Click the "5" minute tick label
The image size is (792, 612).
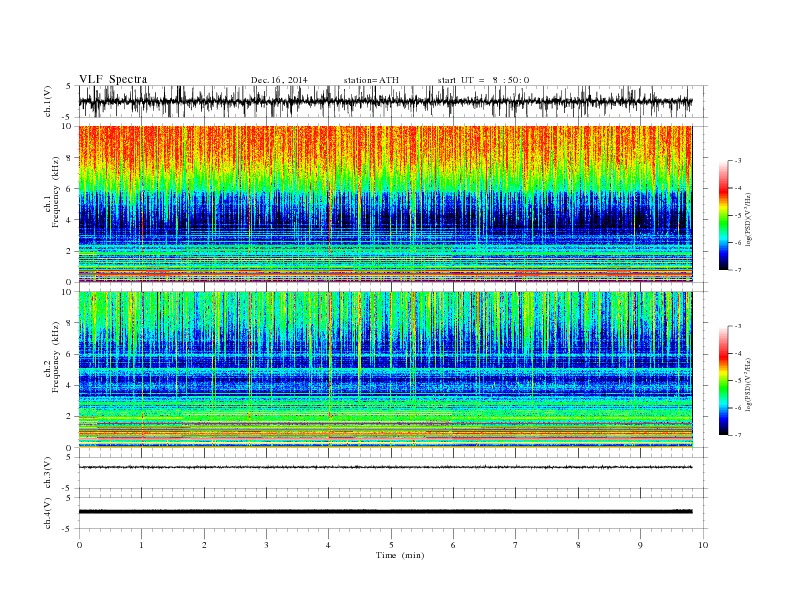391,545
